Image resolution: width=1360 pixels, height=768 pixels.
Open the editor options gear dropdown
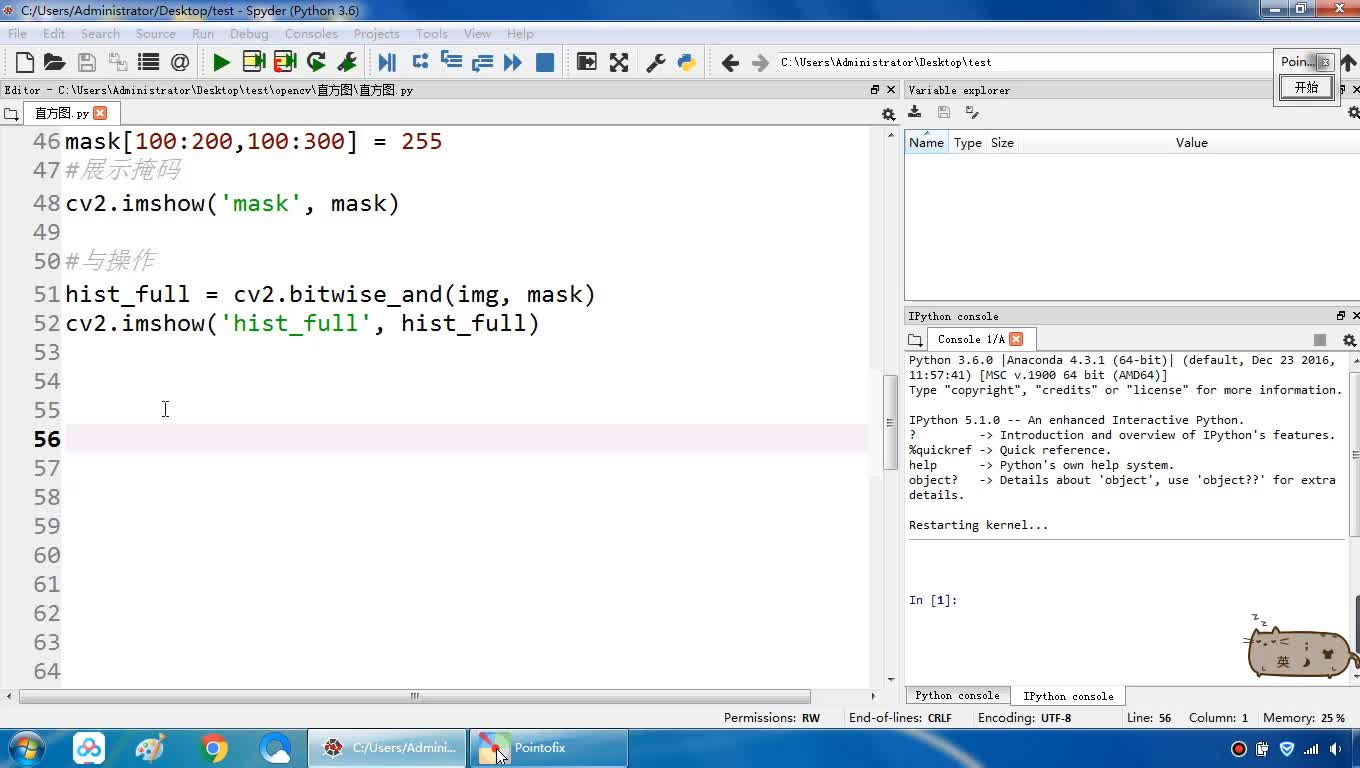[x=888, y=114]
